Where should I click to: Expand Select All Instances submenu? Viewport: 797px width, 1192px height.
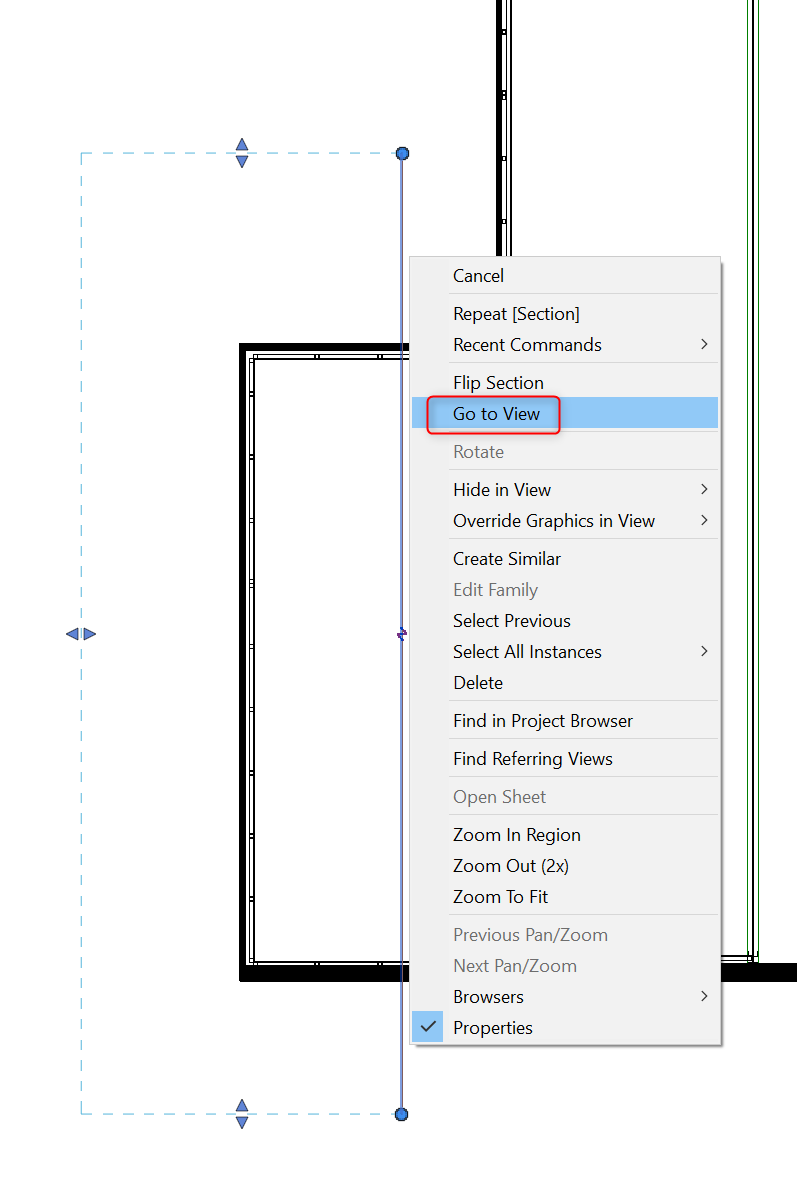click(564, 652)
